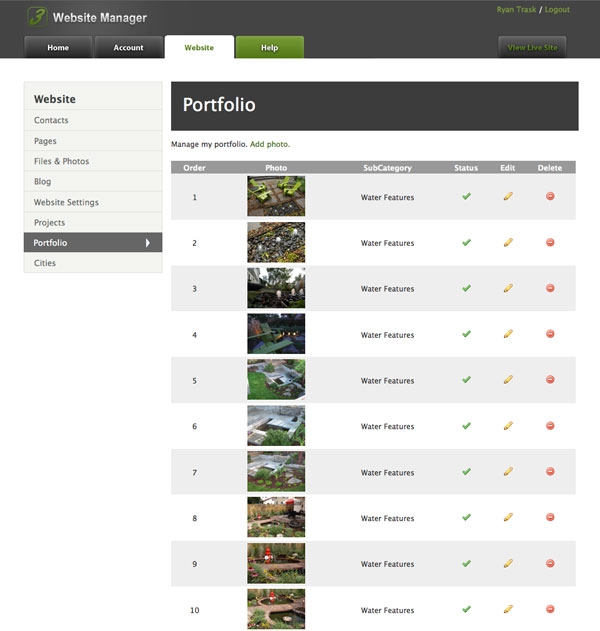600x631 pixels.
Task: Click the edit pencil for row 2
Action: point(508,242)
